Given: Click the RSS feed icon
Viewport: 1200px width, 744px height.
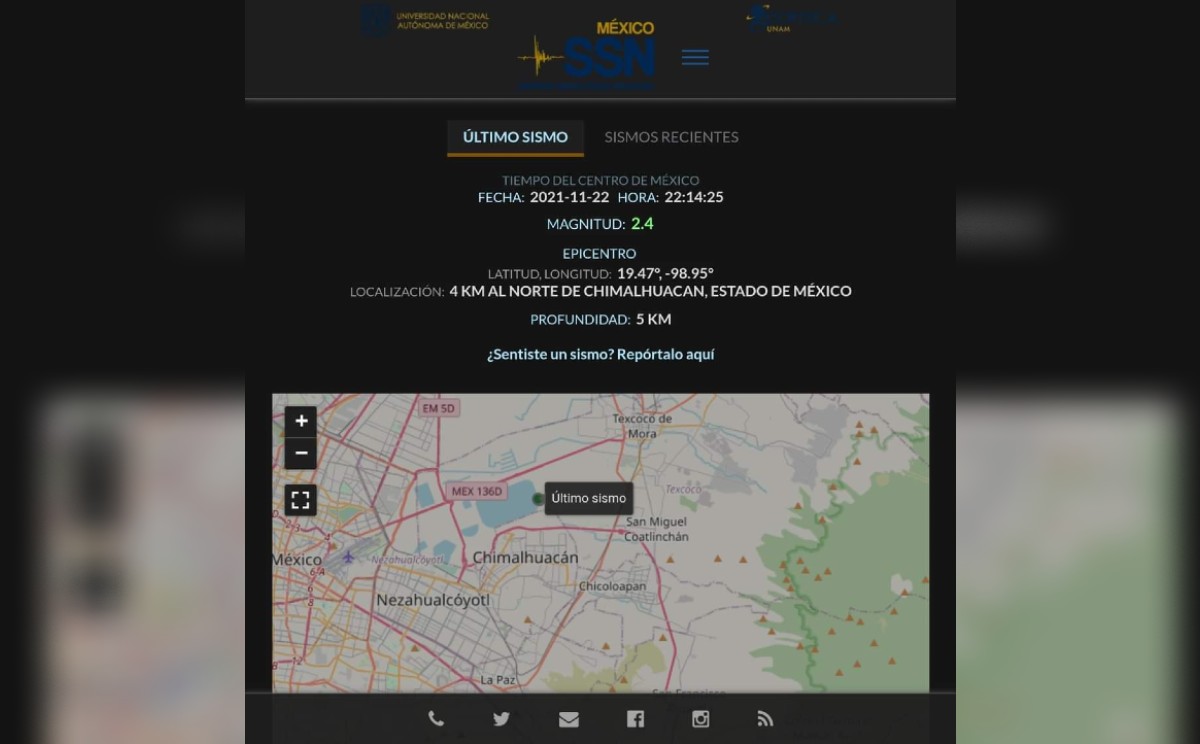Looking at the screenshot, I should point(765,718).
